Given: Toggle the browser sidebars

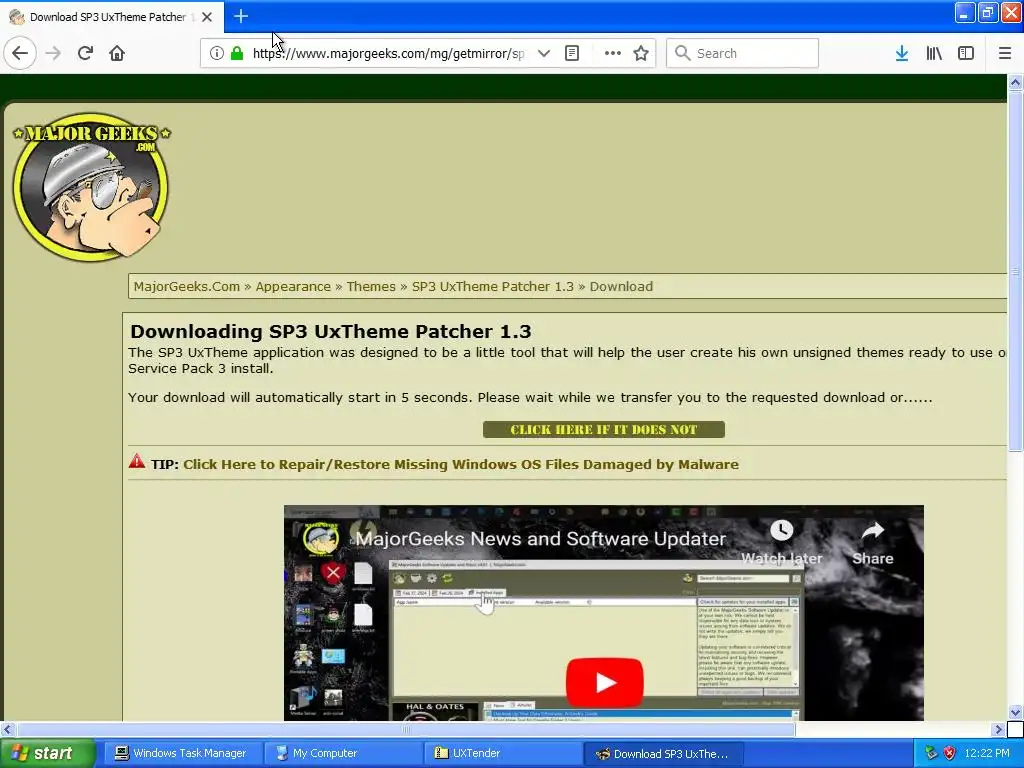Looking at the screenshot, I should [966, 53].
